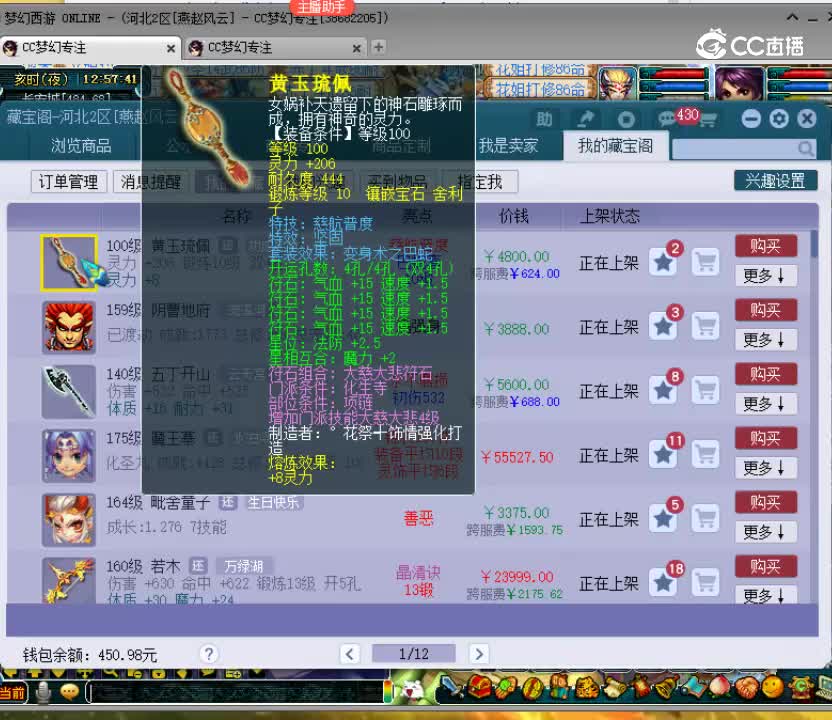Click the round stop icon in header
Viewport: 832px width, 720px height.
[626, 119]
